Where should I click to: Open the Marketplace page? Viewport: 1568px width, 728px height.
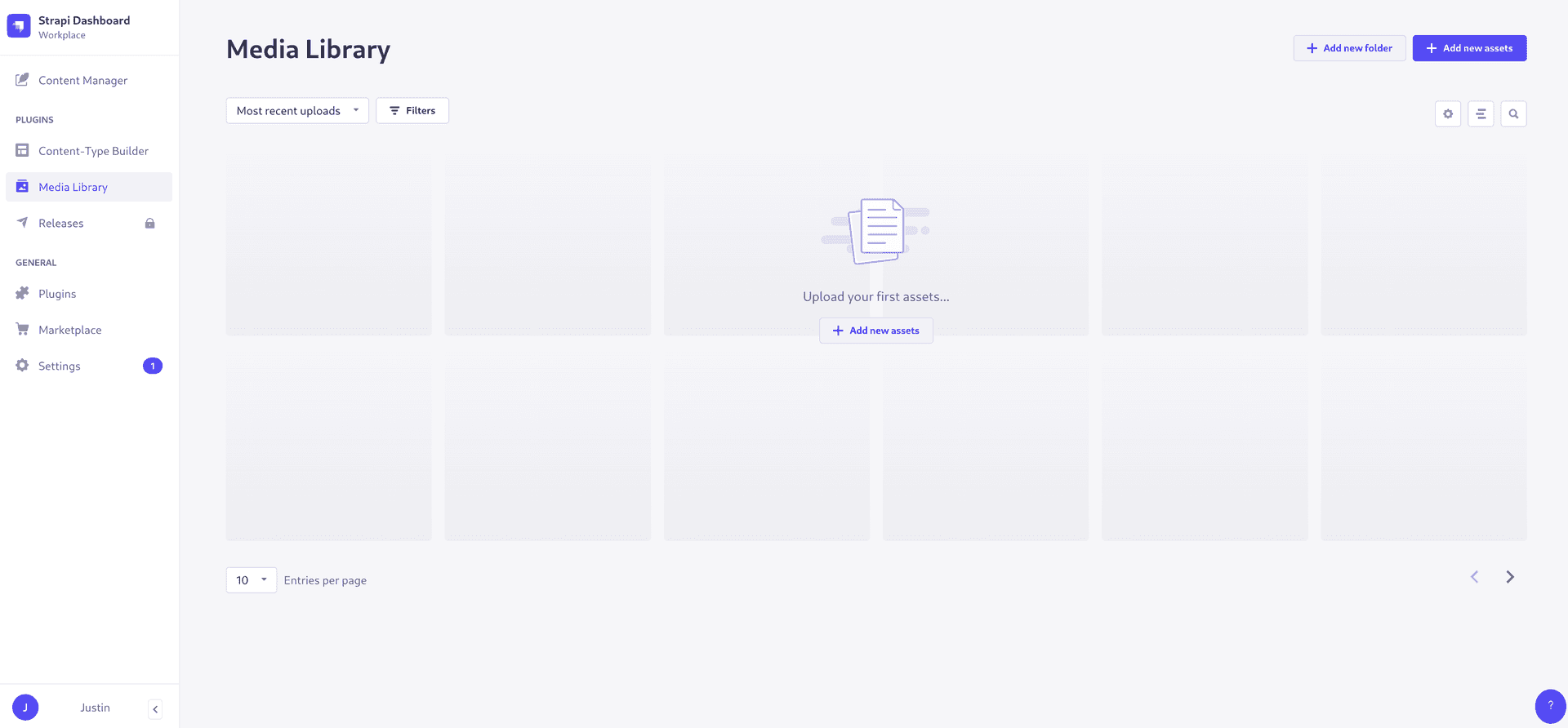tap(69, 330)
